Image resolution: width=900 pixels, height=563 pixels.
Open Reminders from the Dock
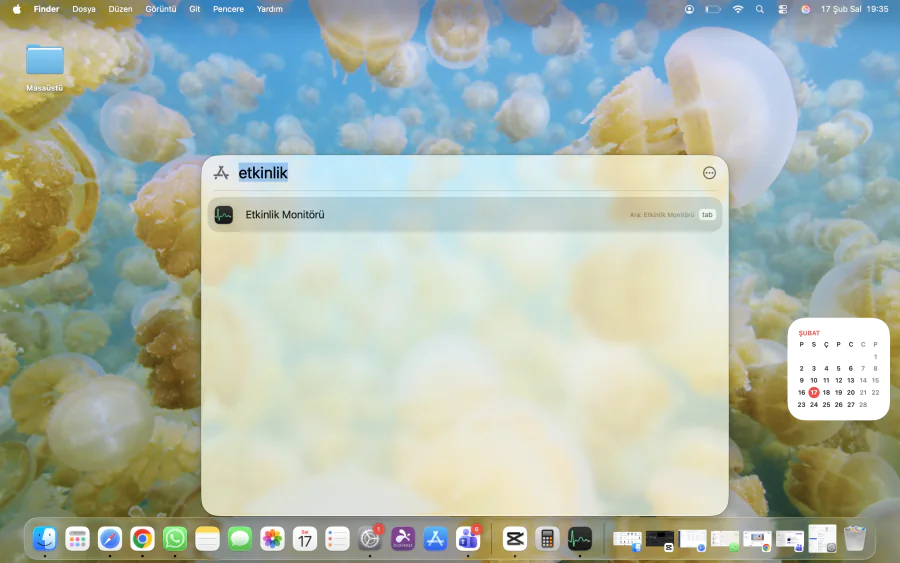click(337, 539)
